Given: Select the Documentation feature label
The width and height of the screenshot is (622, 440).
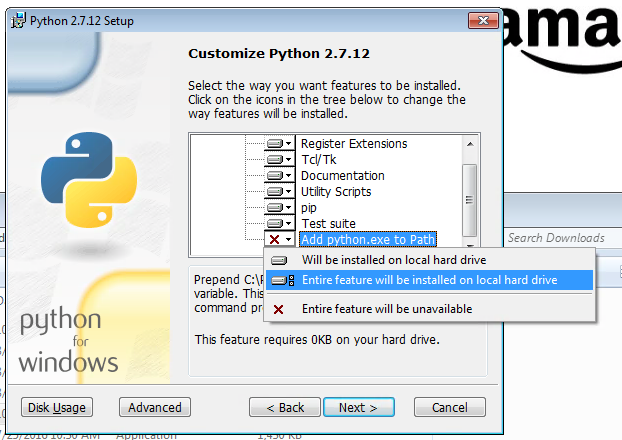Looking at the screenshot, I should pos(343,176).
